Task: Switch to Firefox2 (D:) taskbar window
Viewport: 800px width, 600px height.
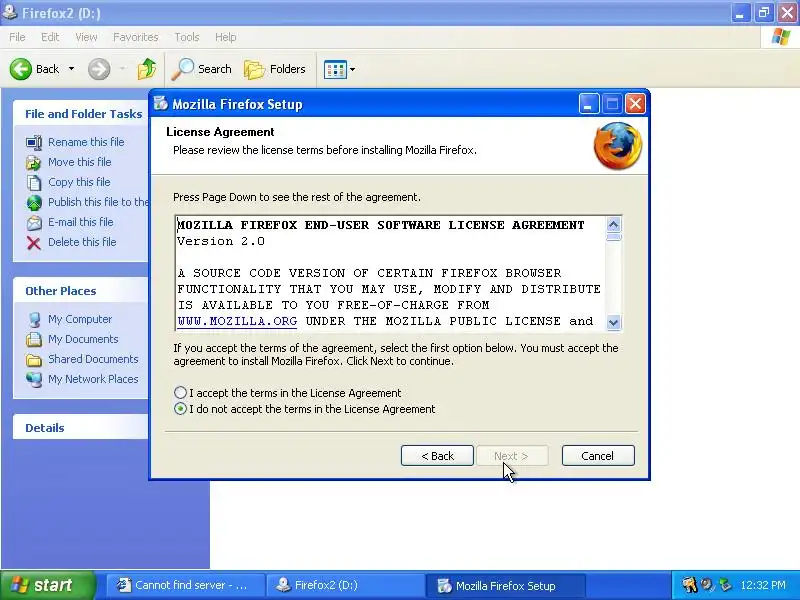Action: click(x=345, y=585)
